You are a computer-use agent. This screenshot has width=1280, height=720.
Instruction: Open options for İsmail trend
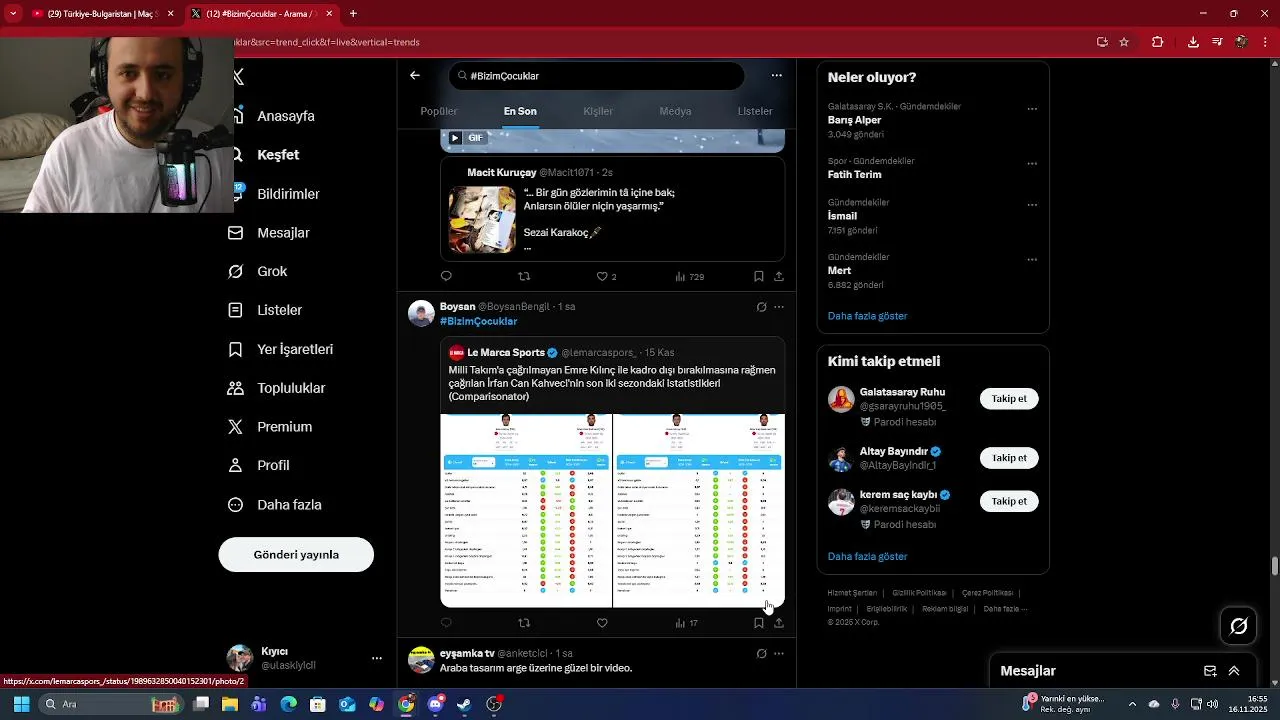click(x=1032, y=205)
